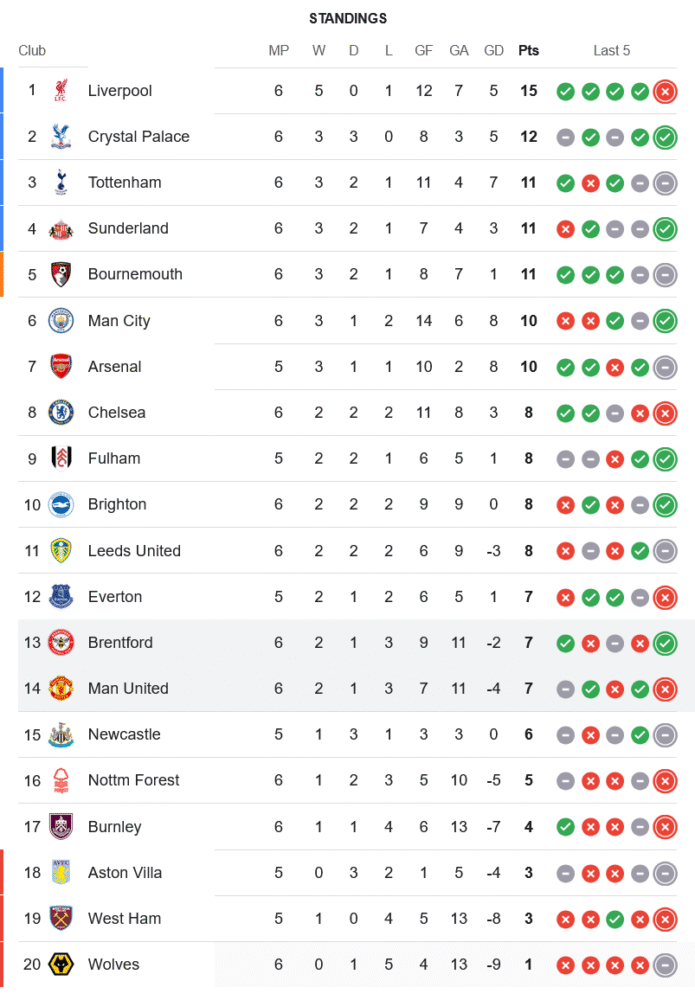Click the Tottenham crest icon

(x=61, y=183)
